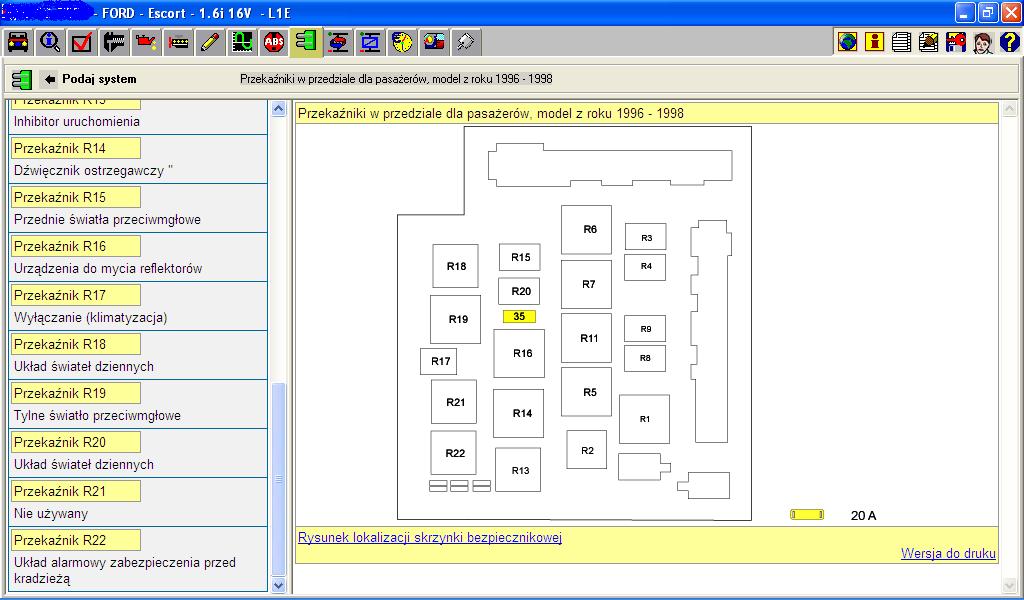Viewport: 1024px width, 600px height.
Task: Click the green oscilloscope waveform icon
Action: coord(242,42)
